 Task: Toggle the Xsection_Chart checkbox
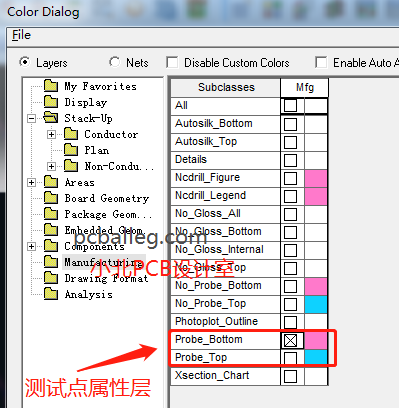(x=290, y=376)
